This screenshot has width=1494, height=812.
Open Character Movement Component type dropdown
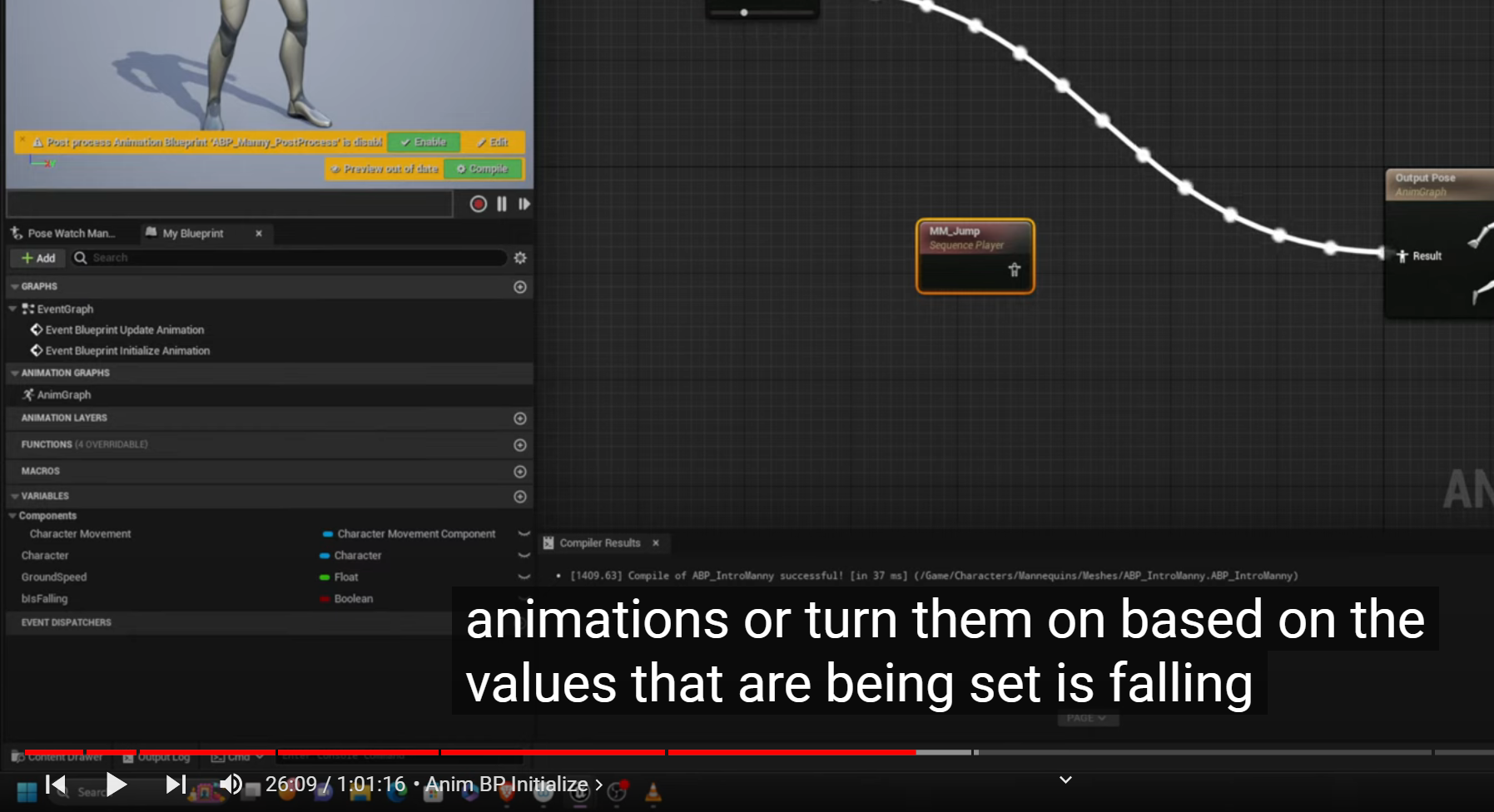tap(409, 534)
